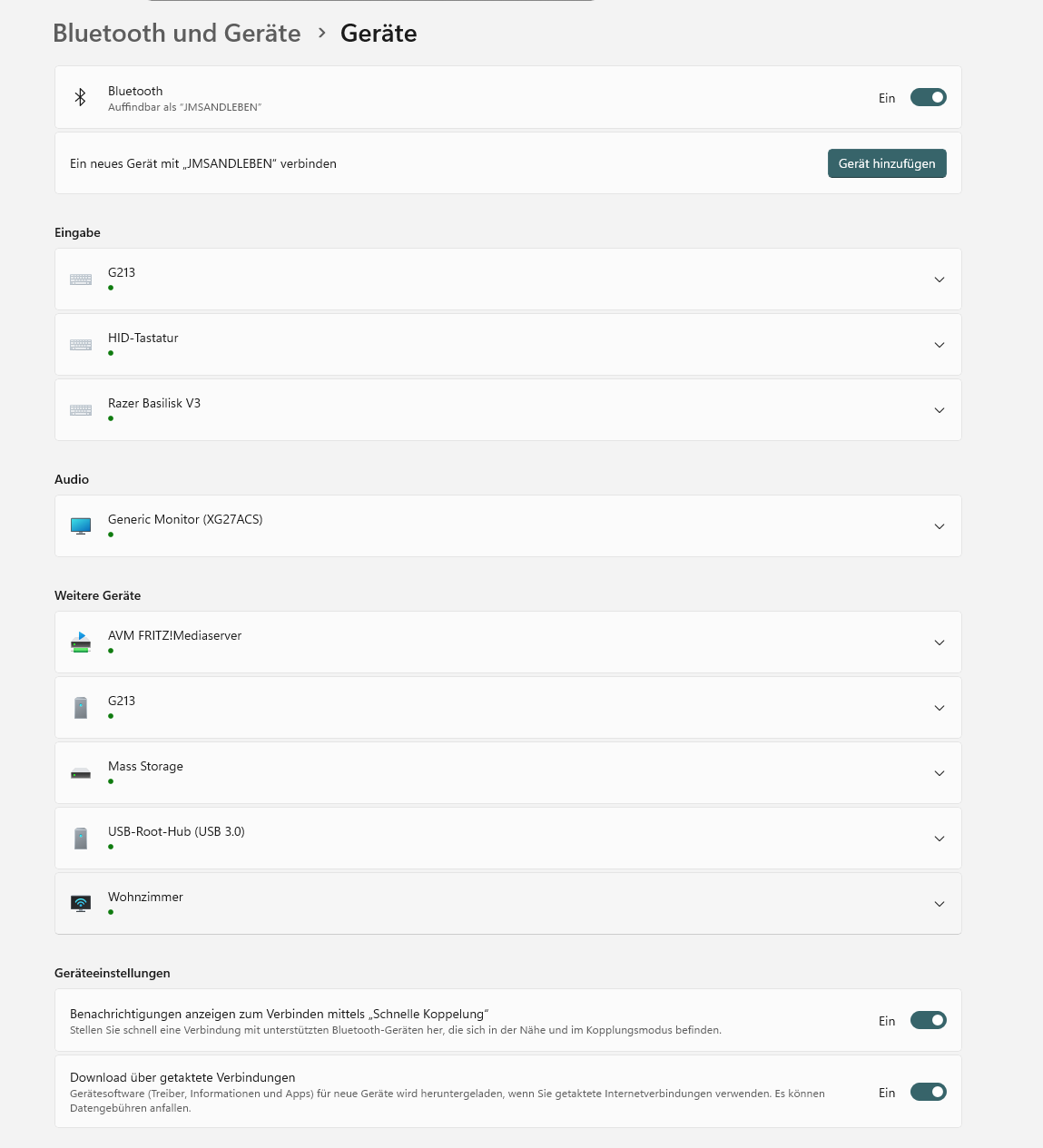Click the HID-Tastatur keyboard icon
Image resolution: width=1043 pixels, height=1148 pixels.
point(81,345)
